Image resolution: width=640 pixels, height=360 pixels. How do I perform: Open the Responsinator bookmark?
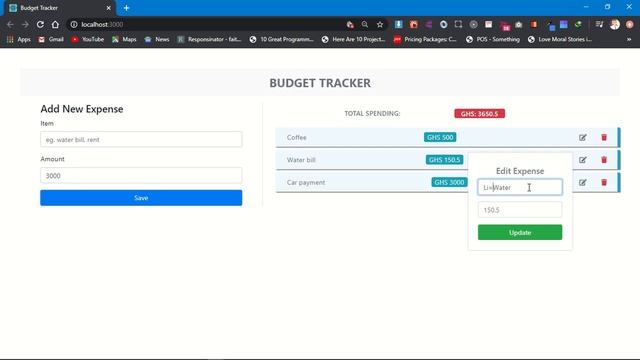pyautogui.click(x=209, y=39)
